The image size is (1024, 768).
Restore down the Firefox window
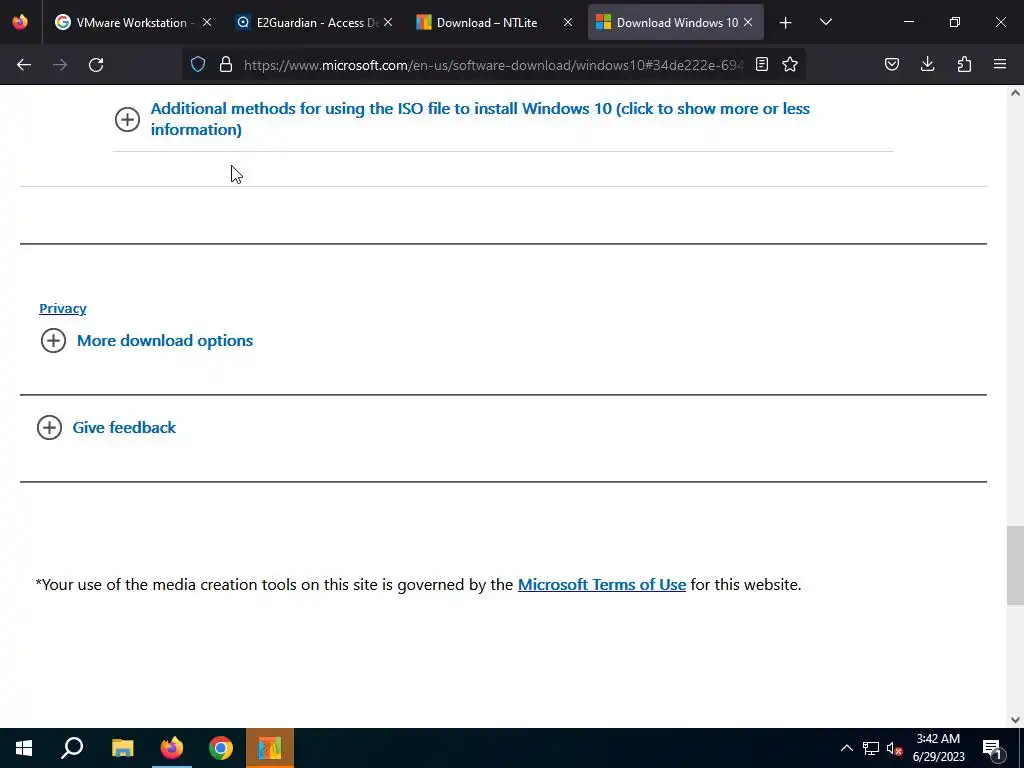pyautogui.click(x=955, y=22)
